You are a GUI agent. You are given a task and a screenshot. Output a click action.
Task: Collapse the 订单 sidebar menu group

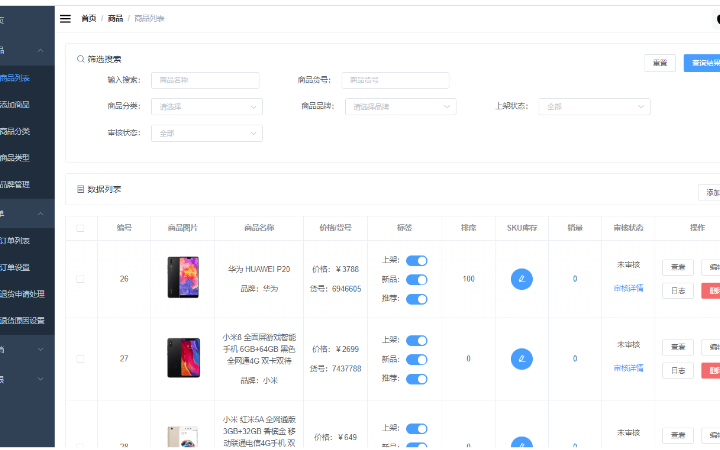click(x=27, y=214)
